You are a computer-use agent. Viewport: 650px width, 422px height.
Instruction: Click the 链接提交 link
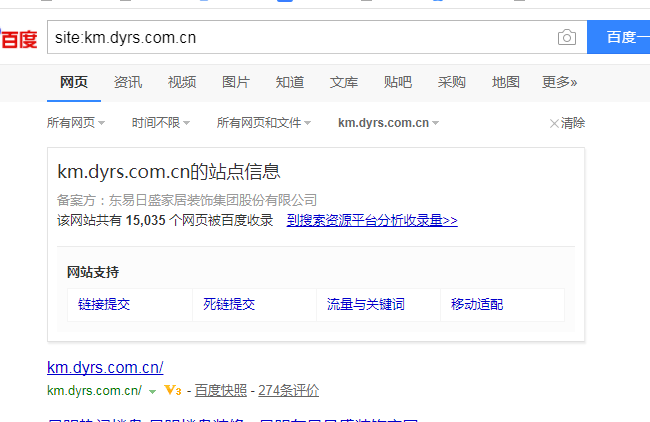coord(104,304)
